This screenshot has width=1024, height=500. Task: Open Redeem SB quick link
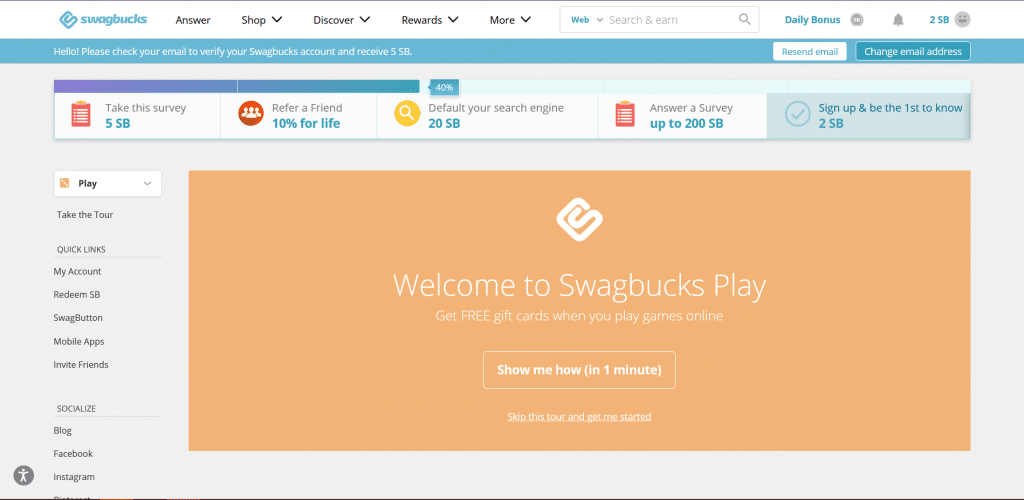click(76, 294)
